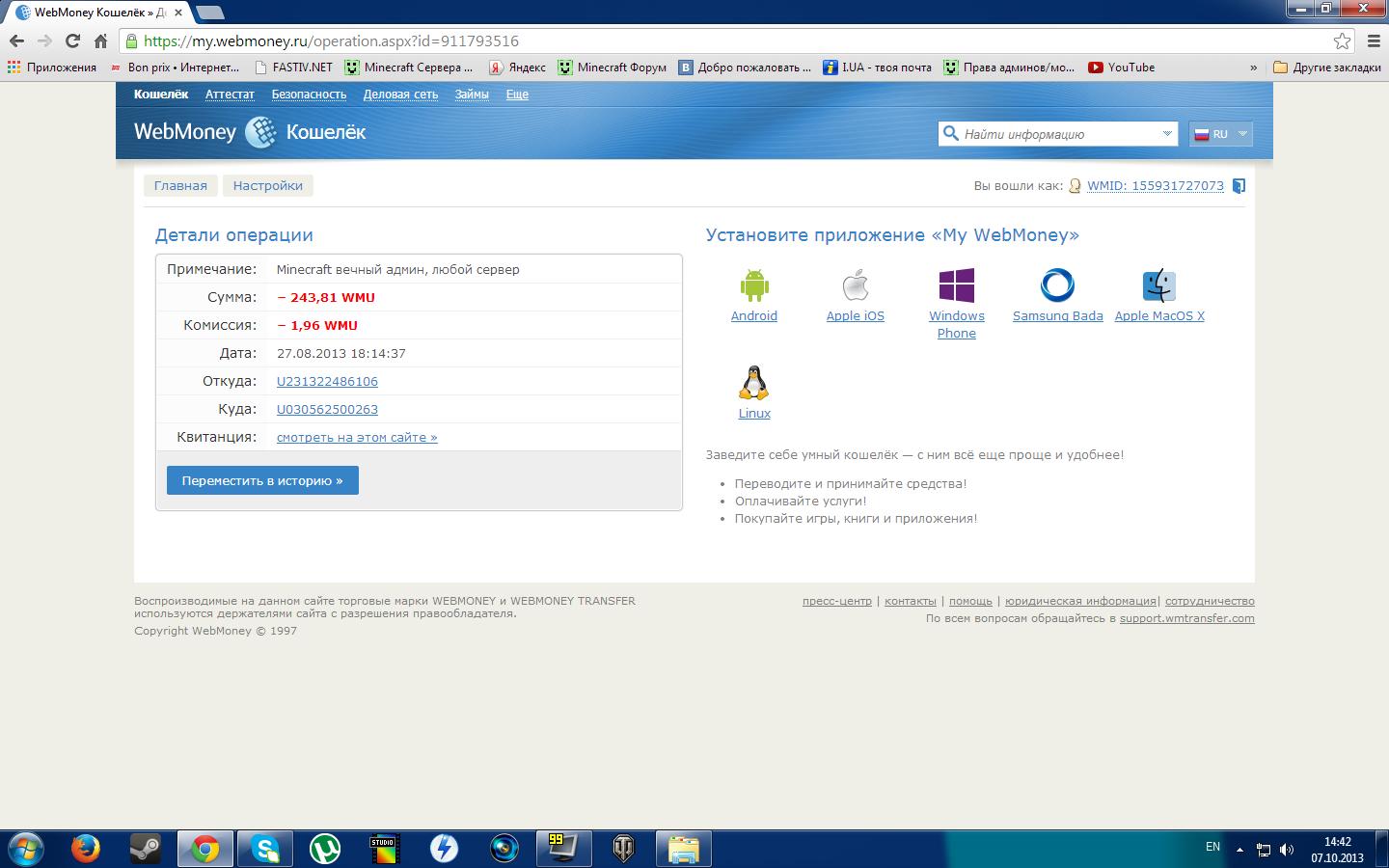Show hidden system tray icons

[1239, 850]
